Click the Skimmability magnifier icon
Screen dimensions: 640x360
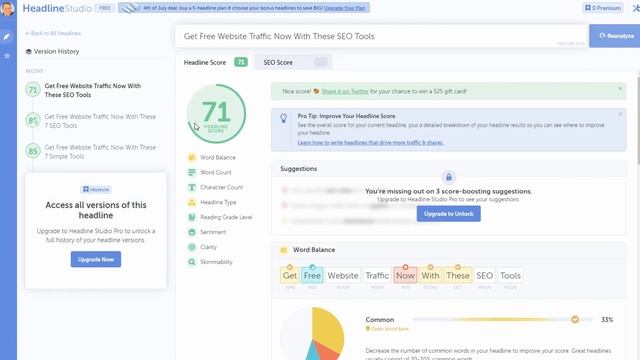click(x=192, y=262)
